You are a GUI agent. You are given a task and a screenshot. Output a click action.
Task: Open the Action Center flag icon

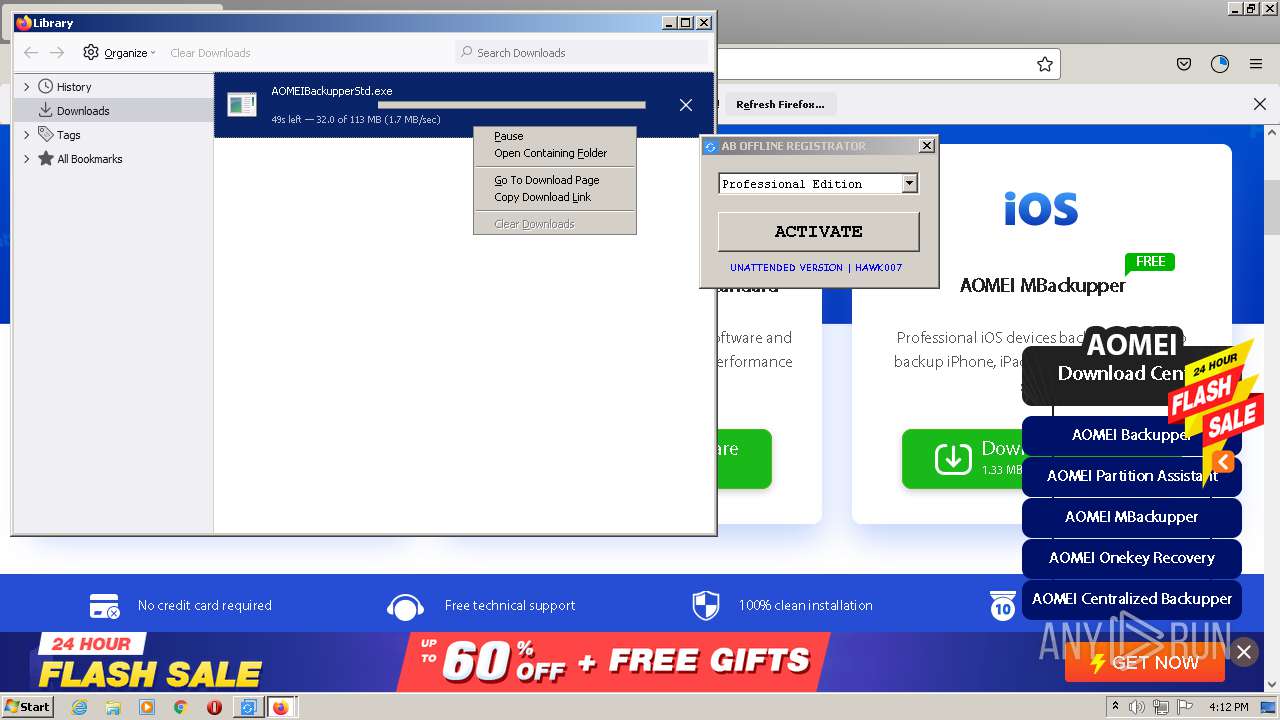(1186, 707)
